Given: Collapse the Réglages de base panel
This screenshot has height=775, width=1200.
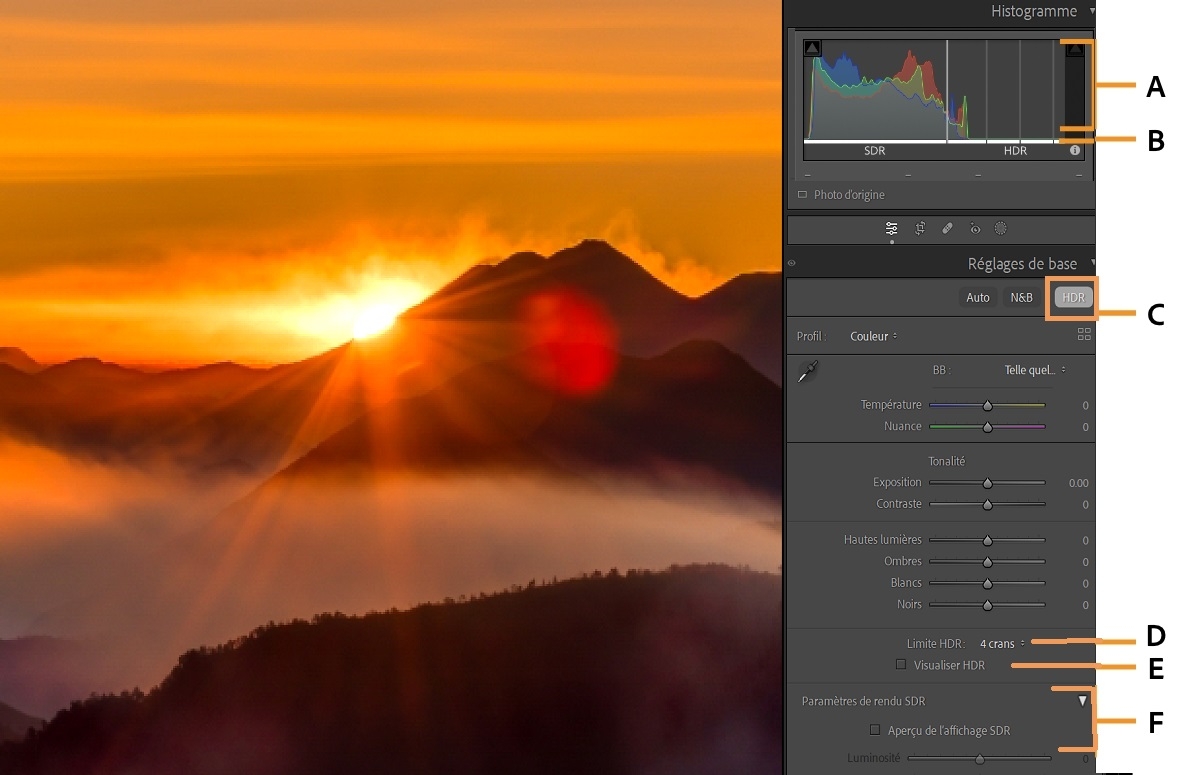Looking at the screenshot, I should (x=1093, y=263).
